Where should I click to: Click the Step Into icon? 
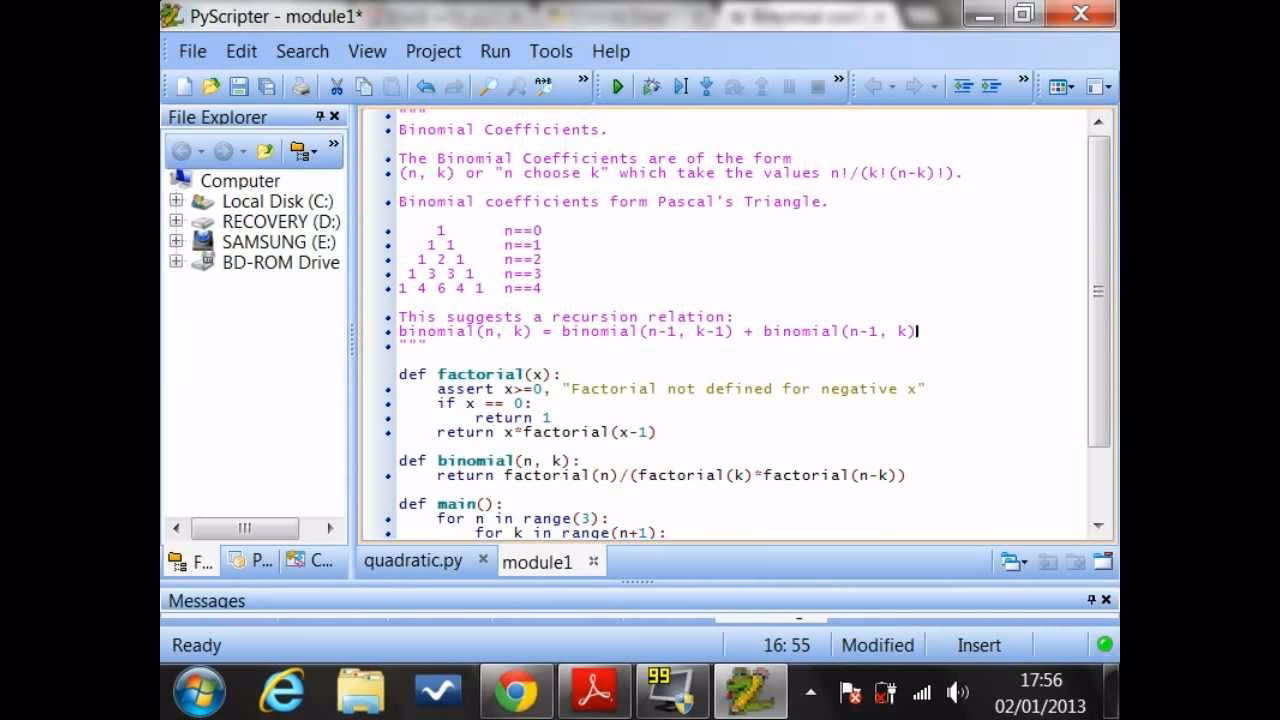point(706,87)
